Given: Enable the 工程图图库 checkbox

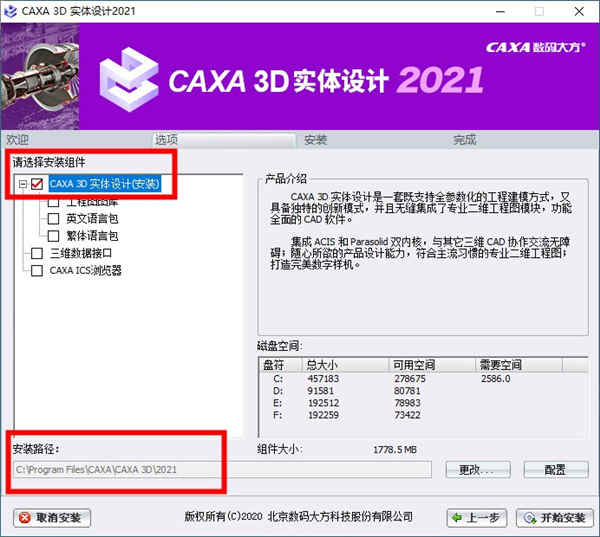Looking at the screenshot, I should click(54, 202).
